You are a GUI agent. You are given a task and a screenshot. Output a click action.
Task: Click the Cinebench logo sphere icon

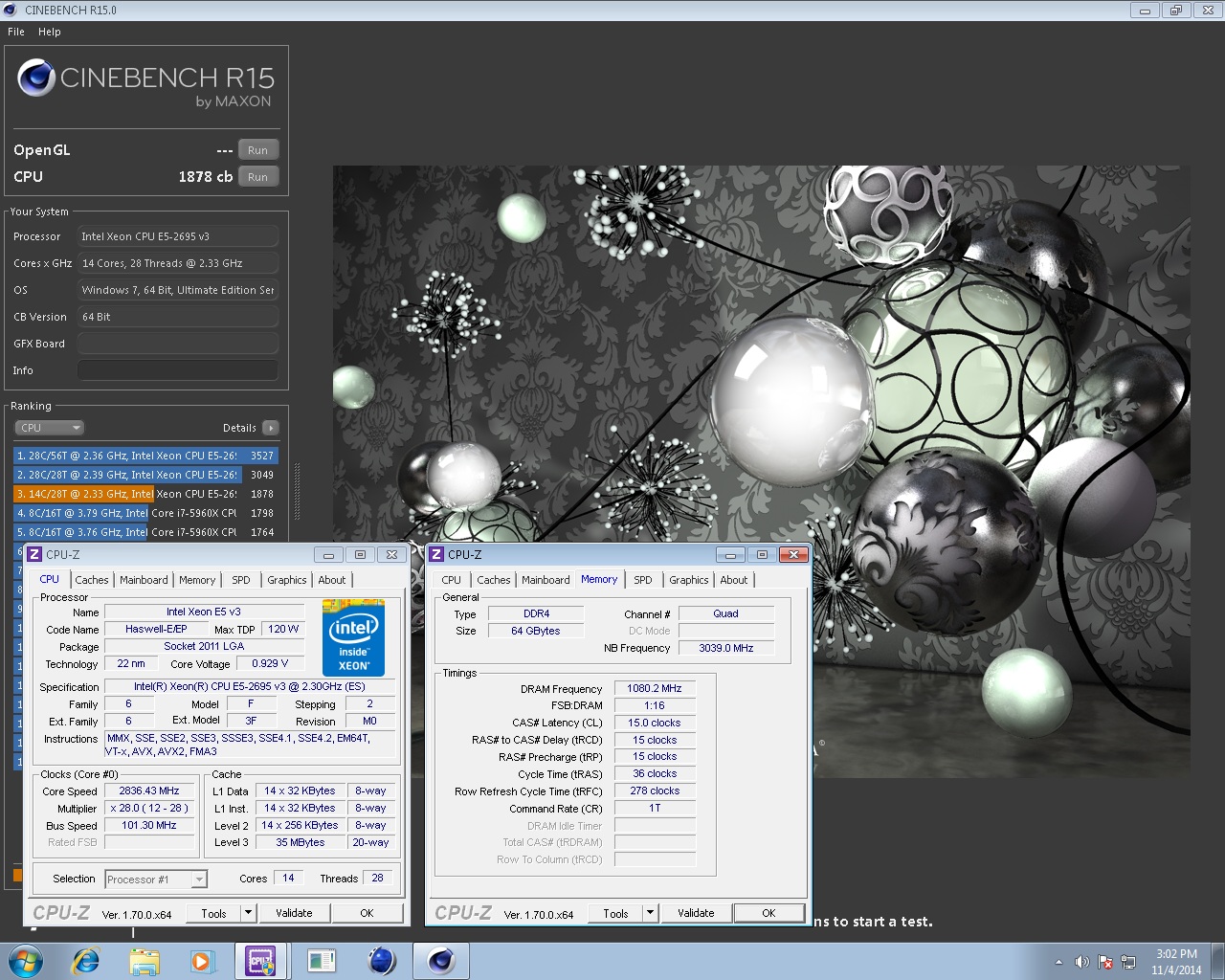pyautogui.click(x=36, y=78)
